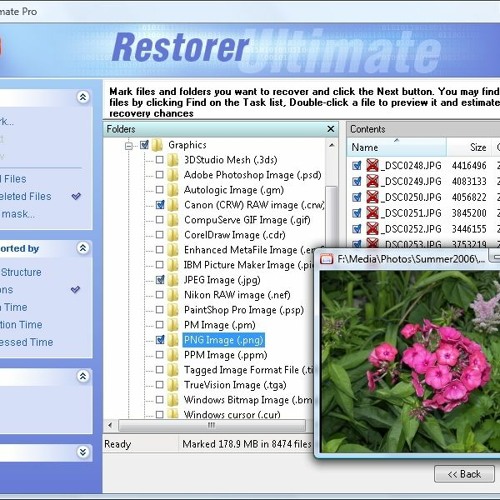The image size is (500, 500).
Task: Select the CompuServe GIF Image (.gif) item
Action: coord(247,220)
